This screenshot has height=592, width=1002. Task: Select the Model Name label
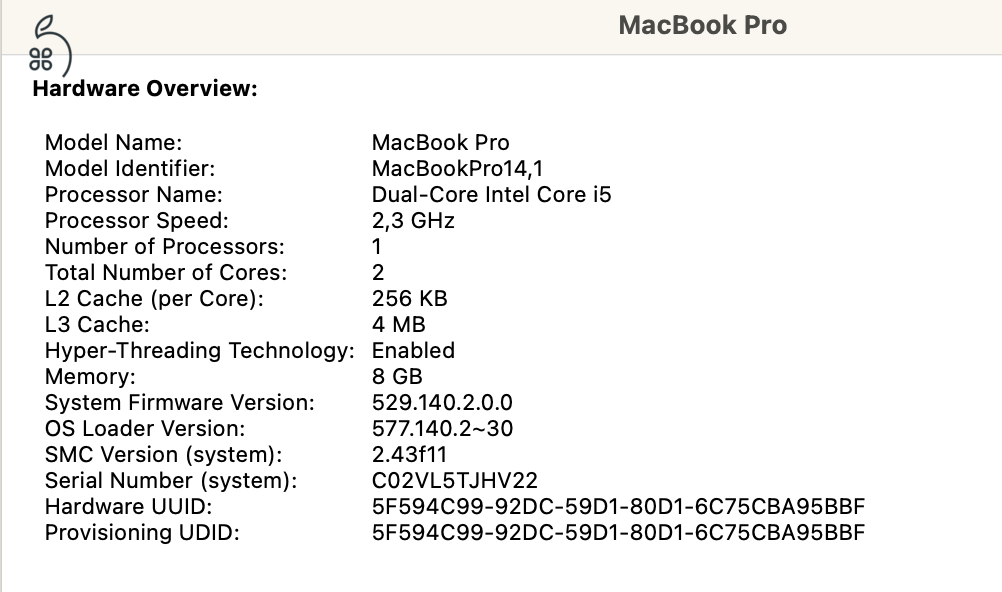coord(113,142)
